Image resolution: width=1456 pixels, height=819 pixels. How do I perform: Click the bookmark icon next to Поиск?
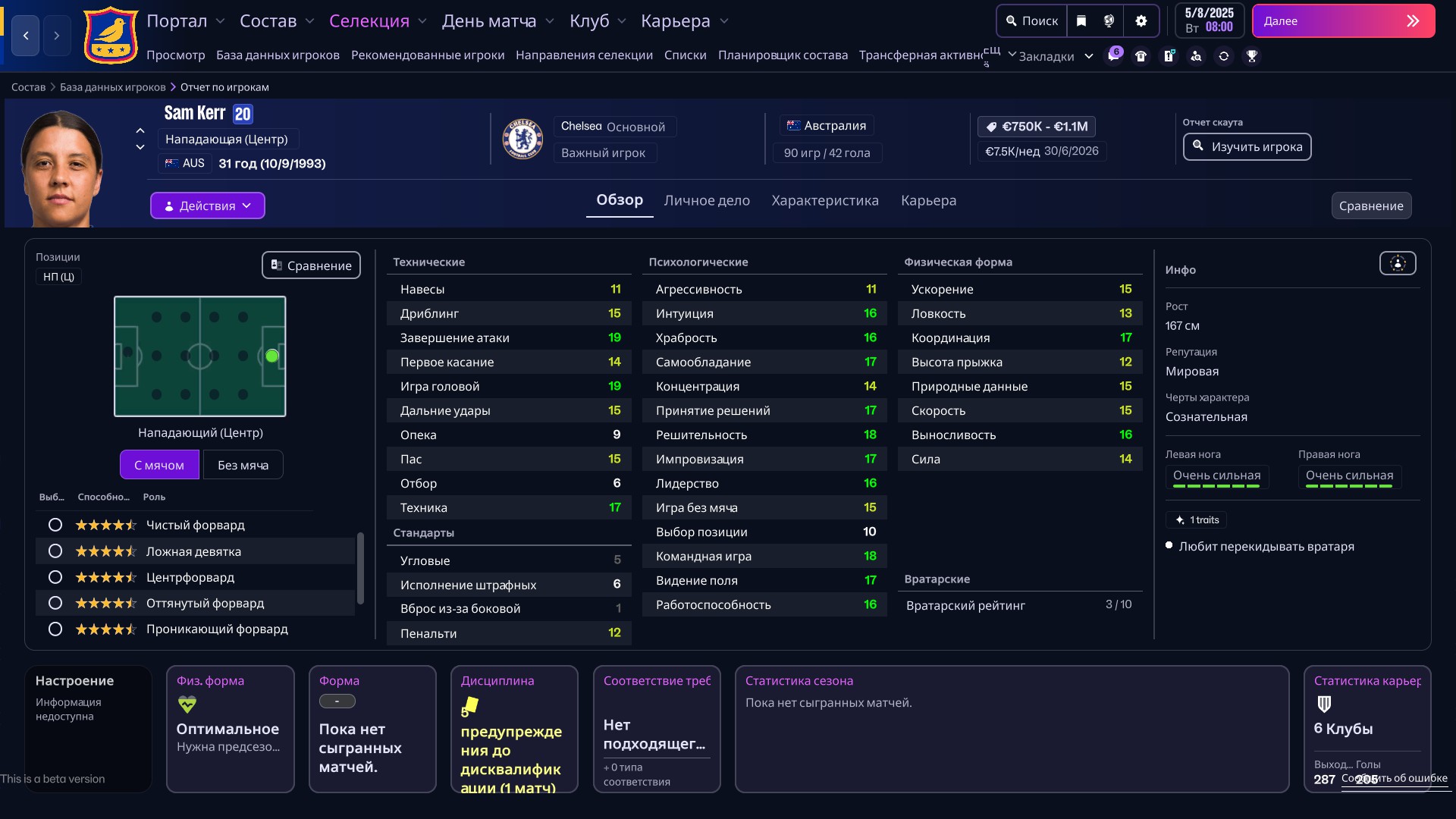1081,21
